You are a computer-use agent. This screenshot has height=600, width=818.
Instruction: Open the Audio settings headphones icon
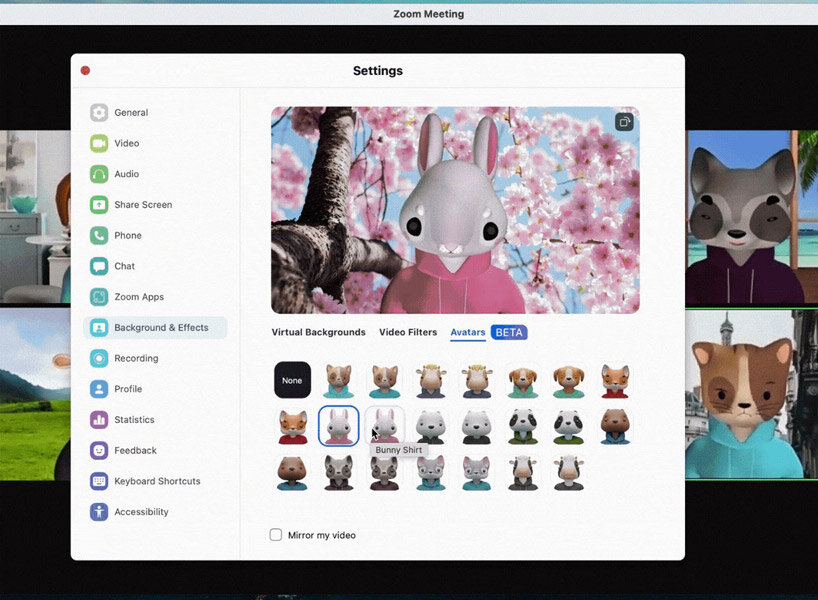[99, 174]
